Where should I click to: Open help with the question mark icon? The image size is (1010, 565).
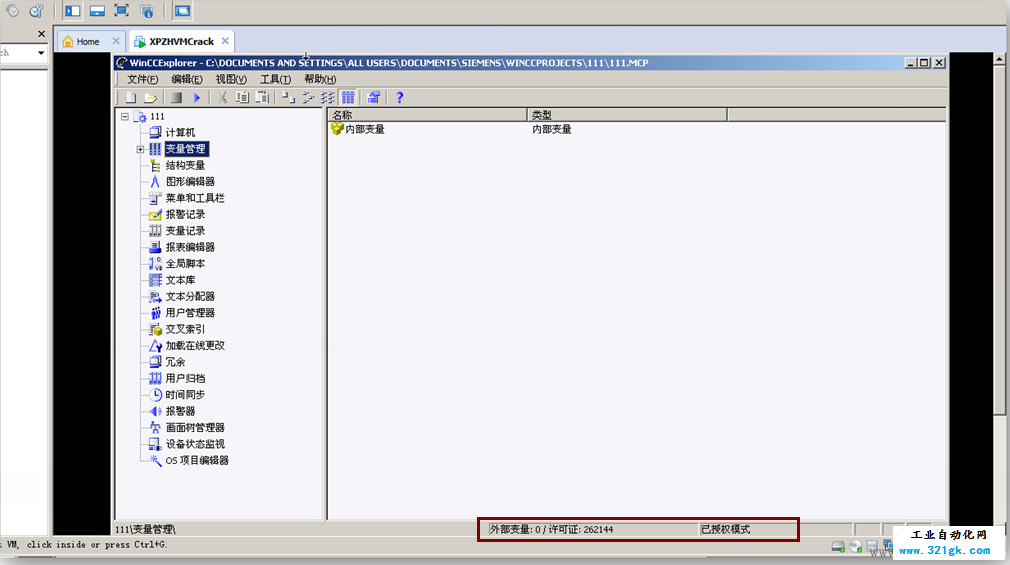tap(399, 97)
